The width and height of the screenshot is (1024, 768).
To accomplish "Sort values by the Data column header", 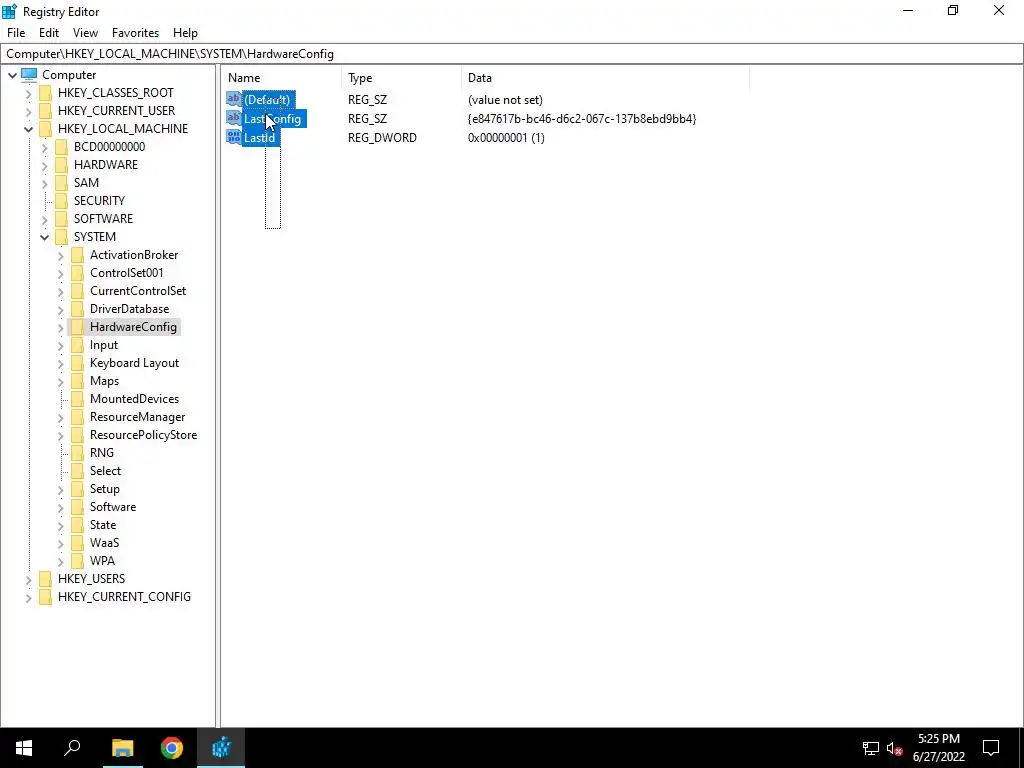I will [x=605, y=78].
